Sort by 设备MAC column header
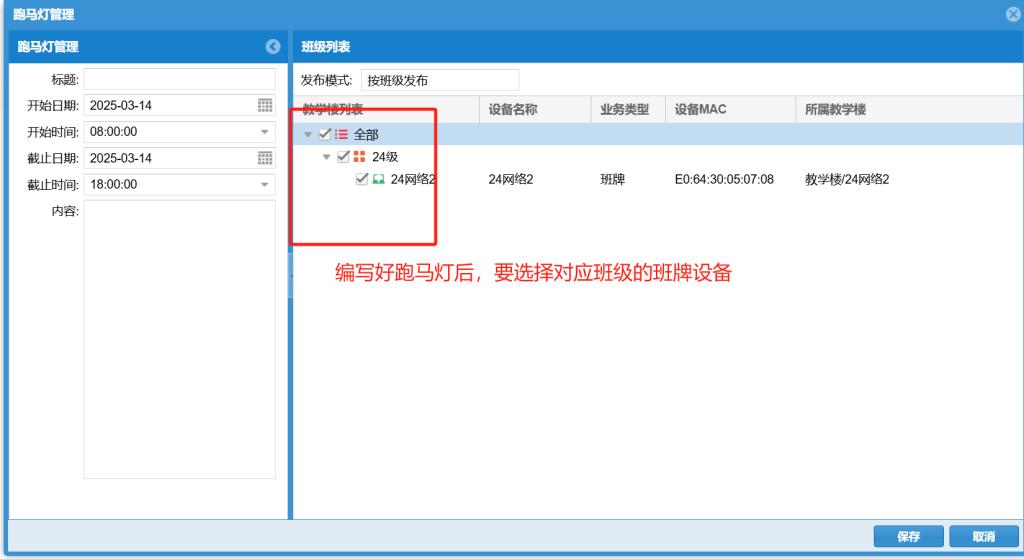The image size is (1024, 559). pyautogui.click(x=730, y=109)
